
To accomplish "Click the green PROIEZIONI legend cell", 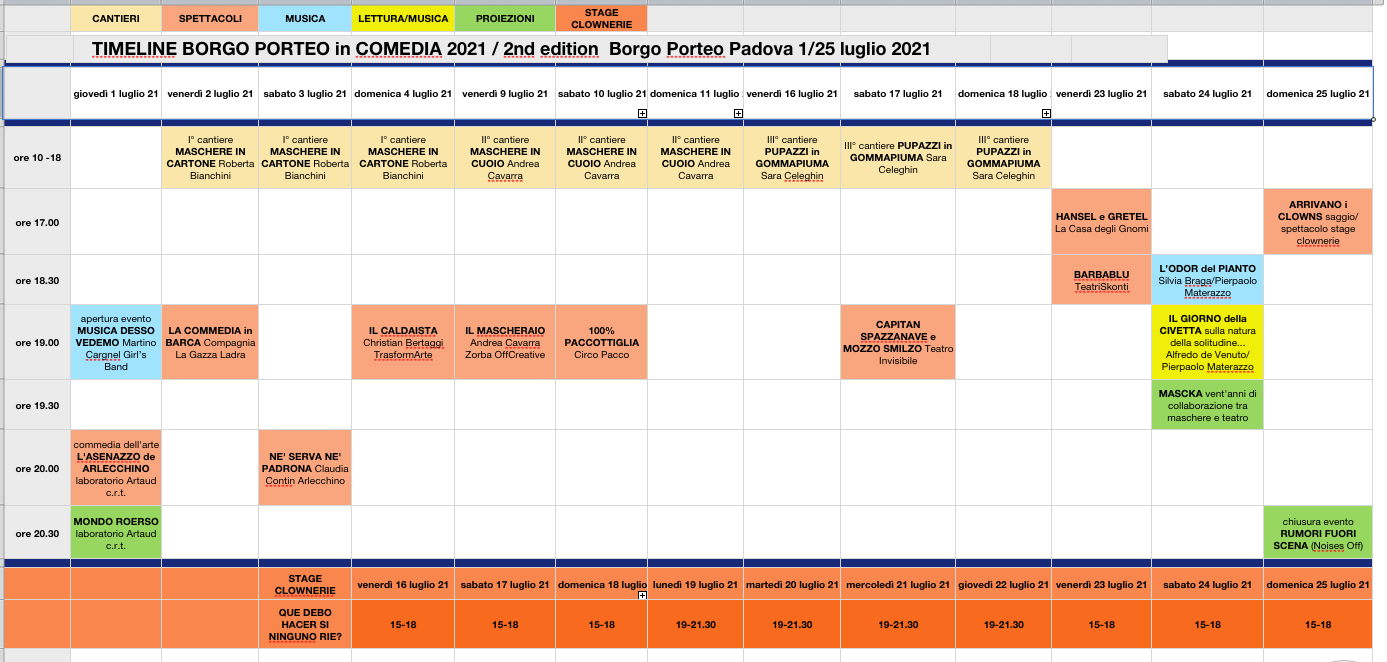I will 505,18.
